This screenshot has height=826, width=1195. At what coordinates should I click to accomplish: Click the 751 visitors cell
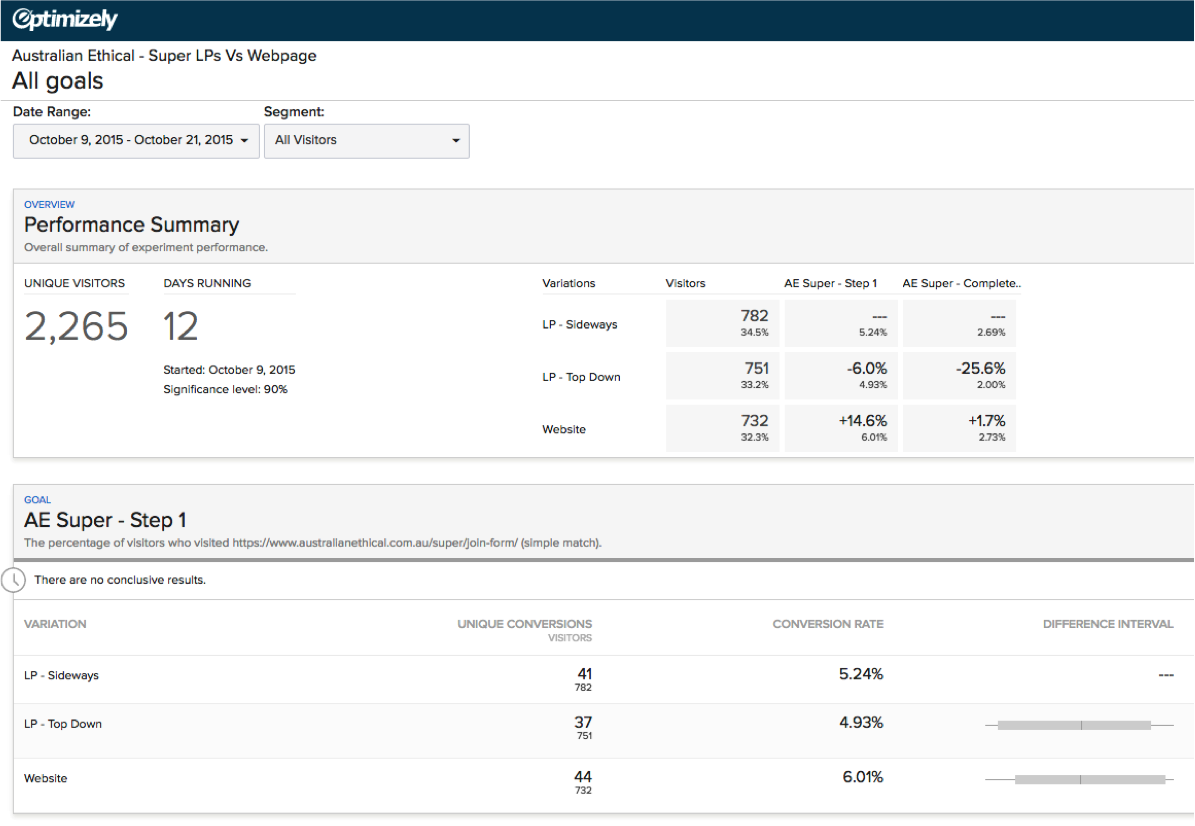pyautogui.click(x=722, y=376)
